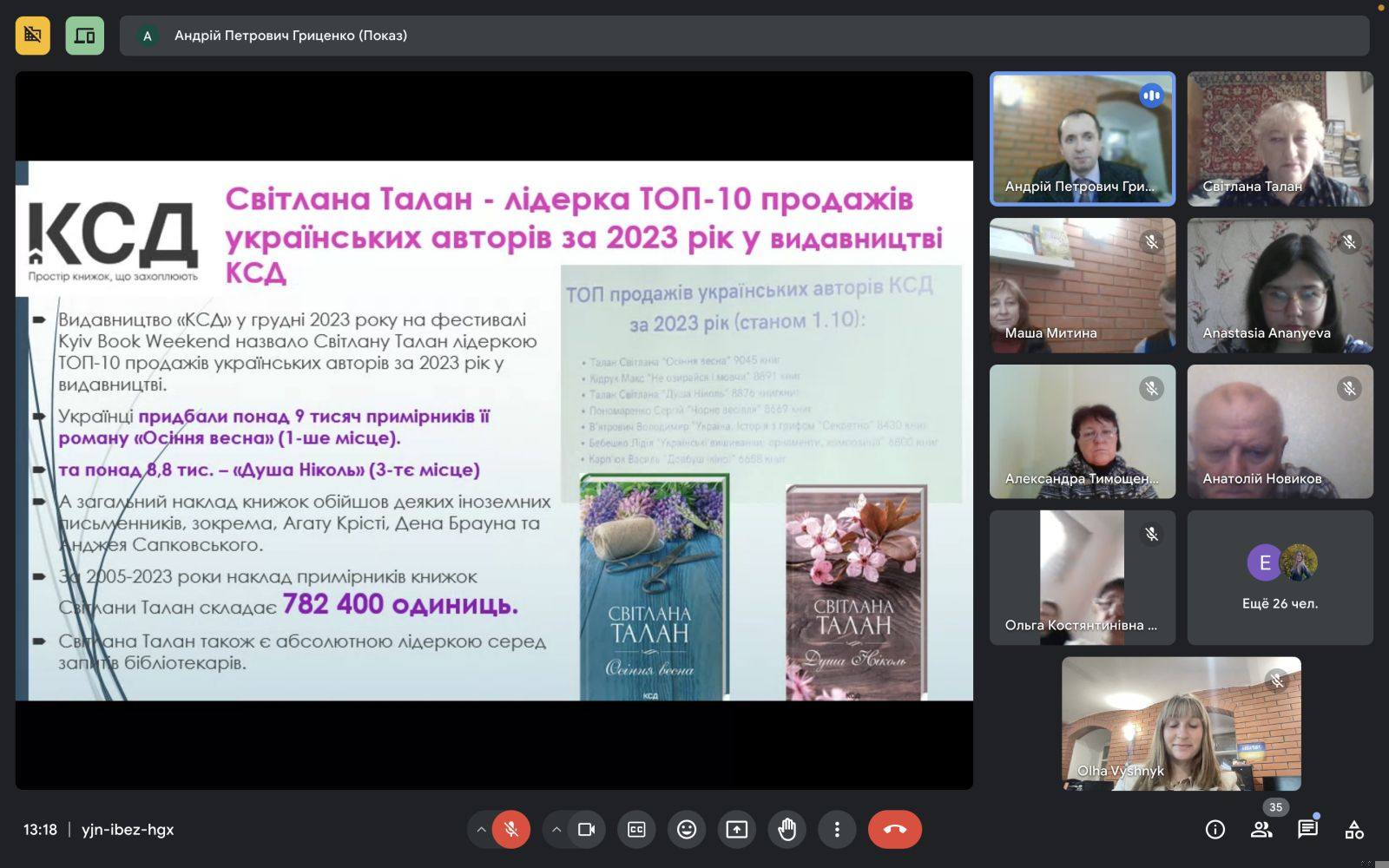Click the КСД logo on slide

click(x=113, y=240)
